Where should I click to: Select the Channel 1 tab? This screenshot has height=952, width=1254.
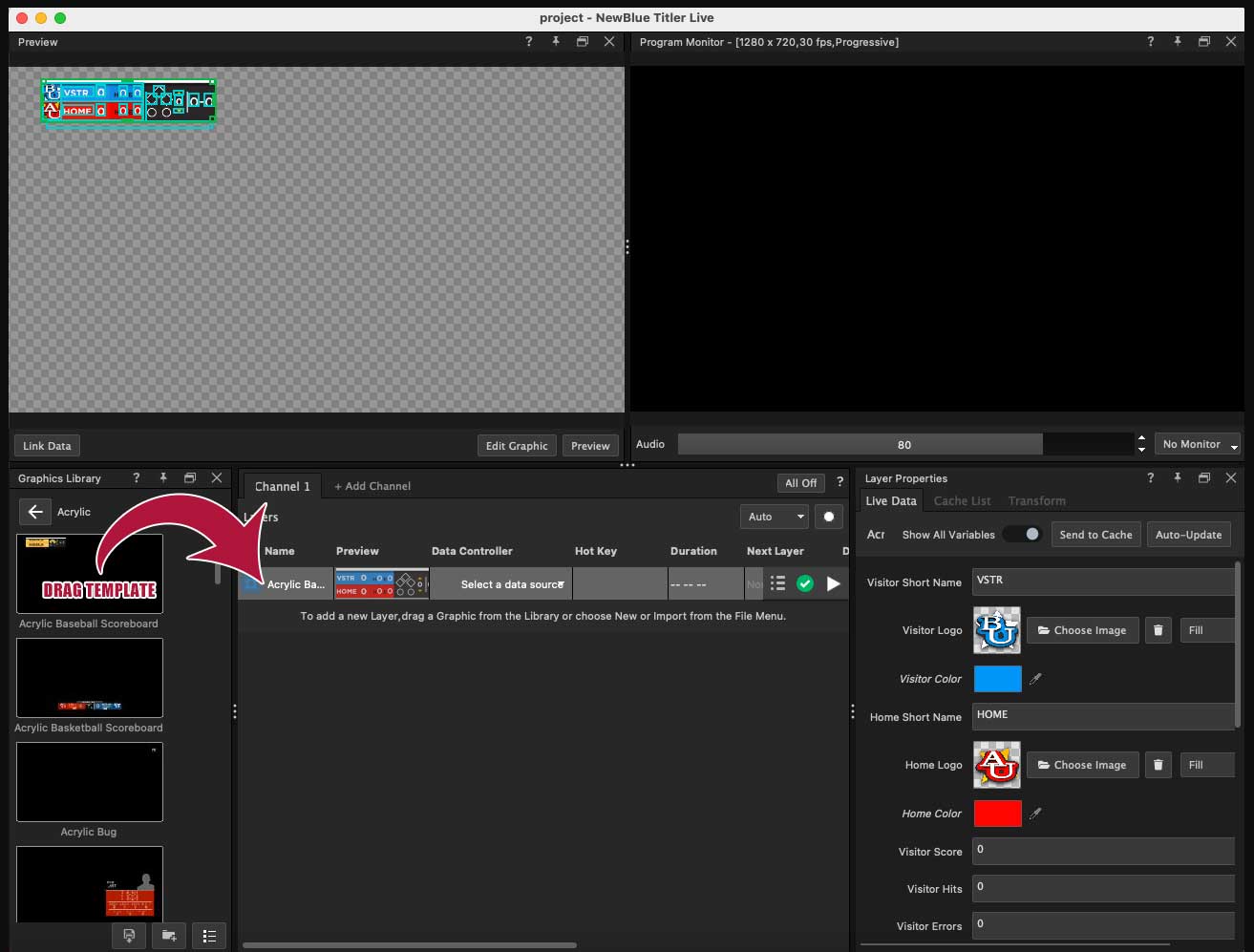[x=282, y=486]
